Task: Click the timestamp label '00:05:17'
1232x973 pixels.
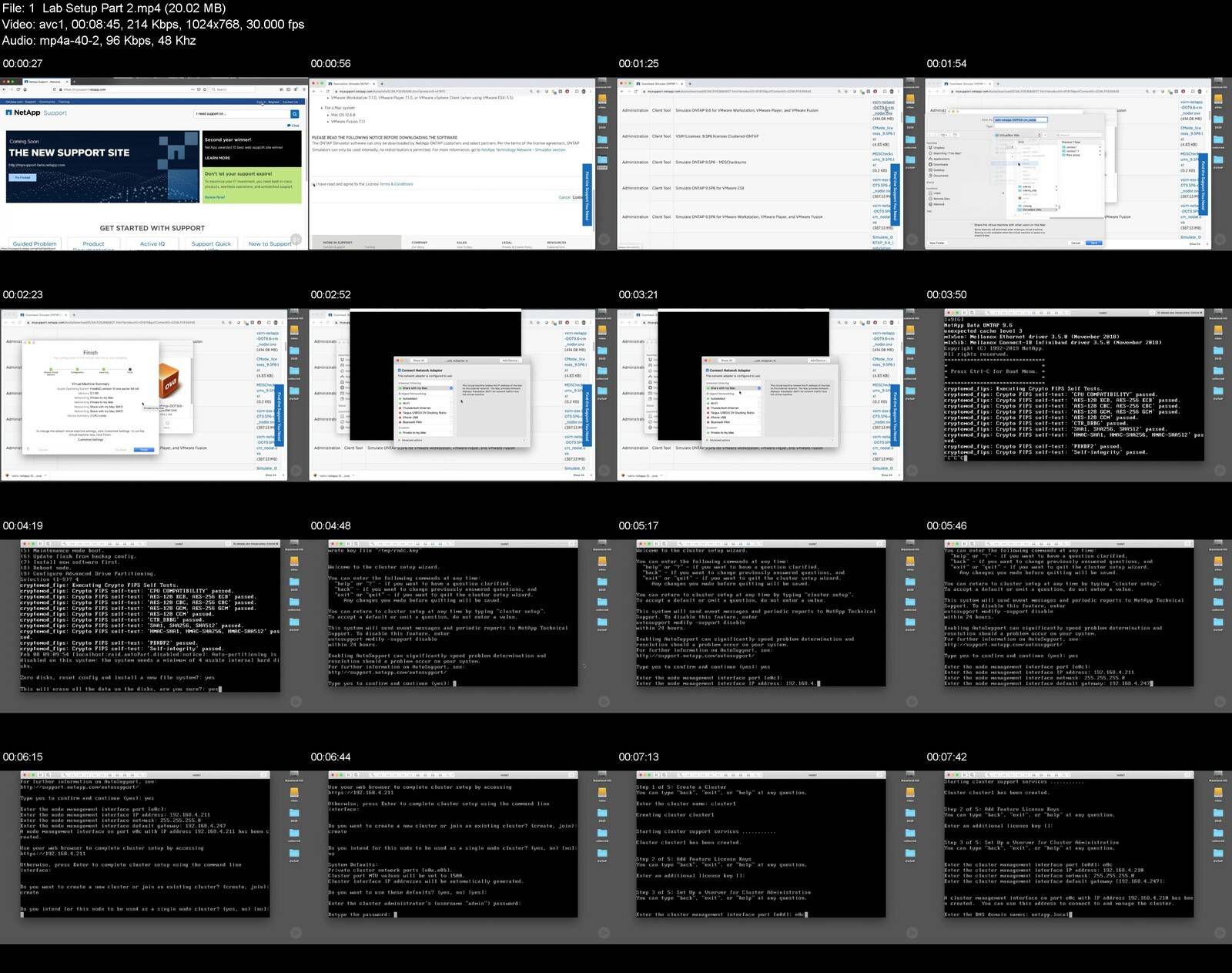Action: tap(639, 526)
